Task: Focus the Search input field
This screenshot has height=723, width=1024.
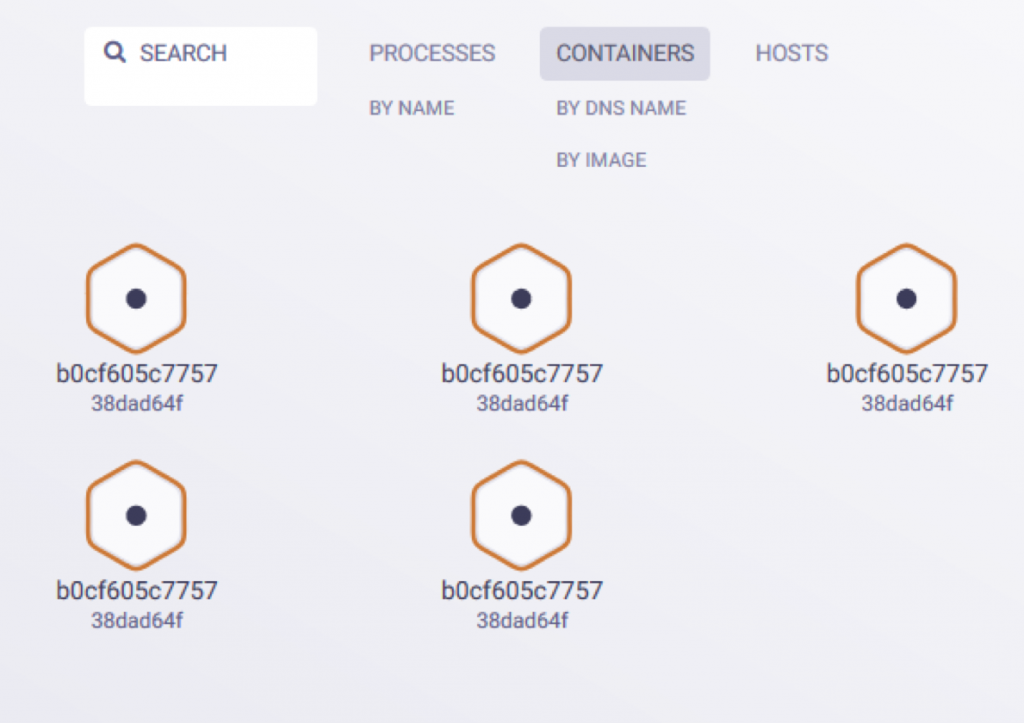Action: pyautogui.click(x=200, y=66)
